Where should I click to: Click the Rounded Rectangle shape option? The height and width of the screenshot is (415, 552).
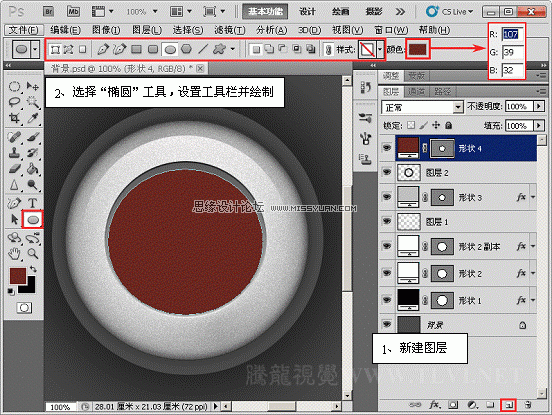click(153, 49)
